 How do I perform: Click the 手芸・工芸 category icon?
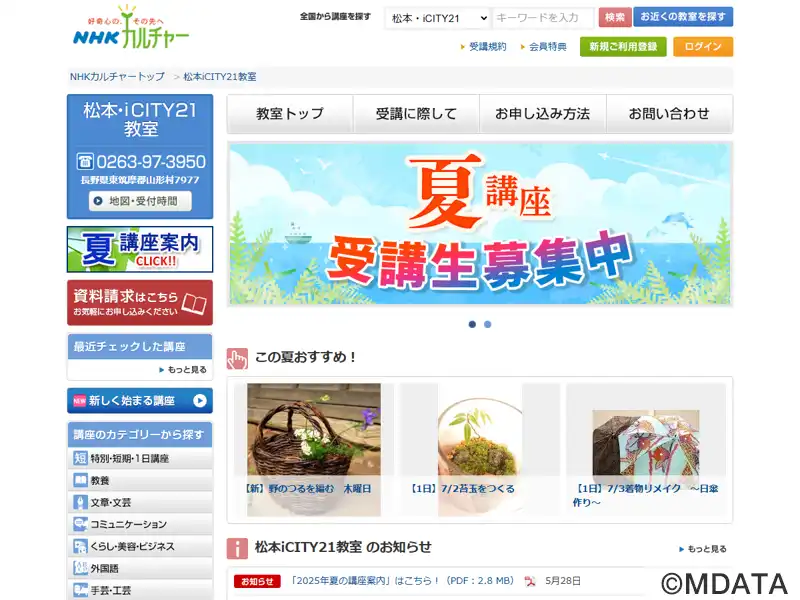point(80,590)
